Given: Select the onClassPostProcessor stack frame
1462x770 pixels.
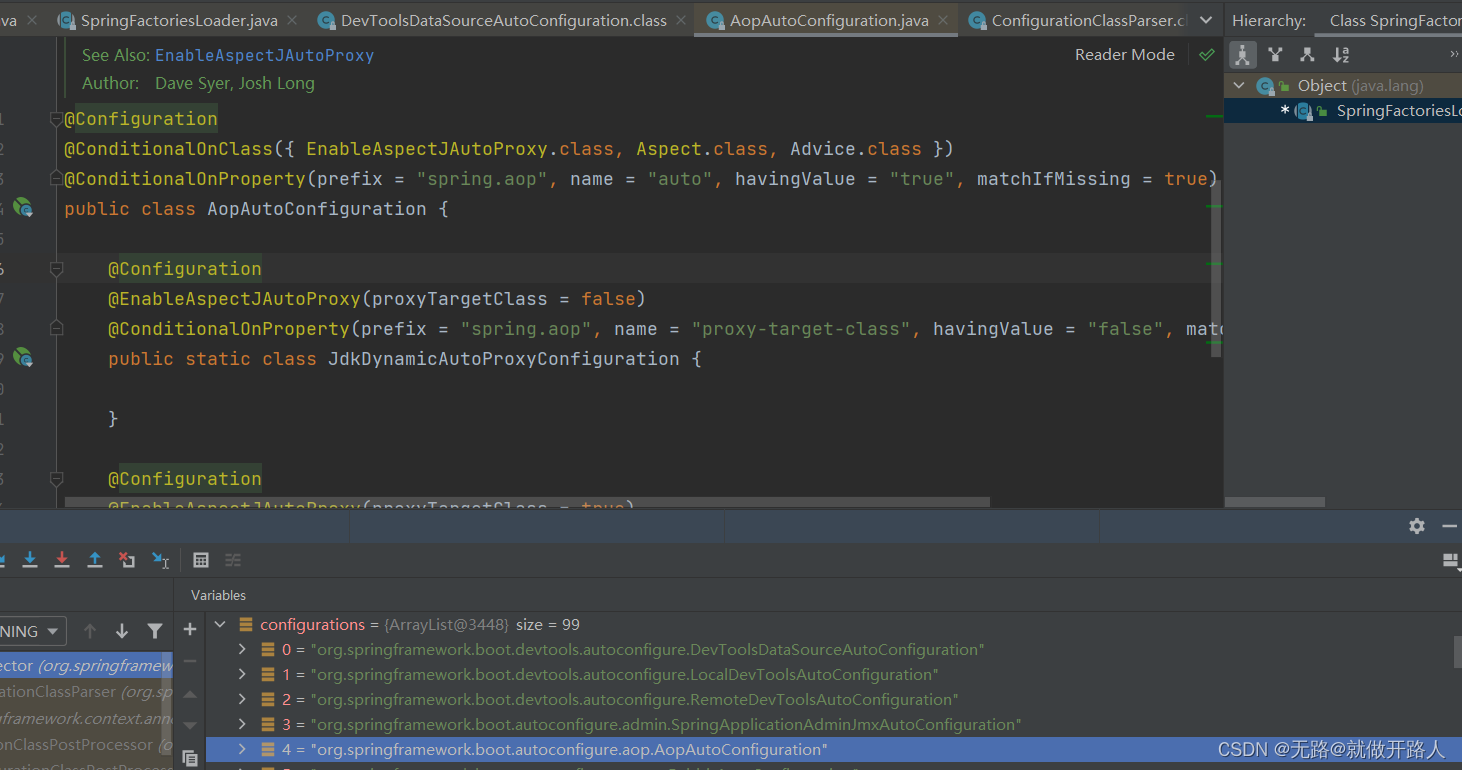Looking at the screenshot, I should (86, 744).
